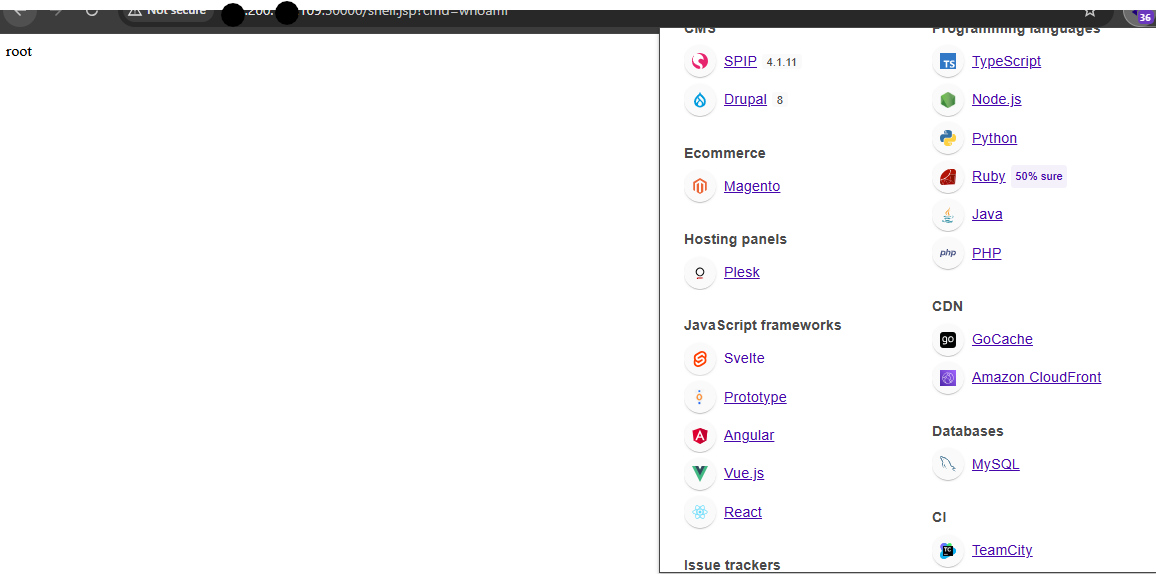Viewport: 1156px width, 574px height.
Task: Click the SPIP logo icon
Action: [x=700, y=61]
